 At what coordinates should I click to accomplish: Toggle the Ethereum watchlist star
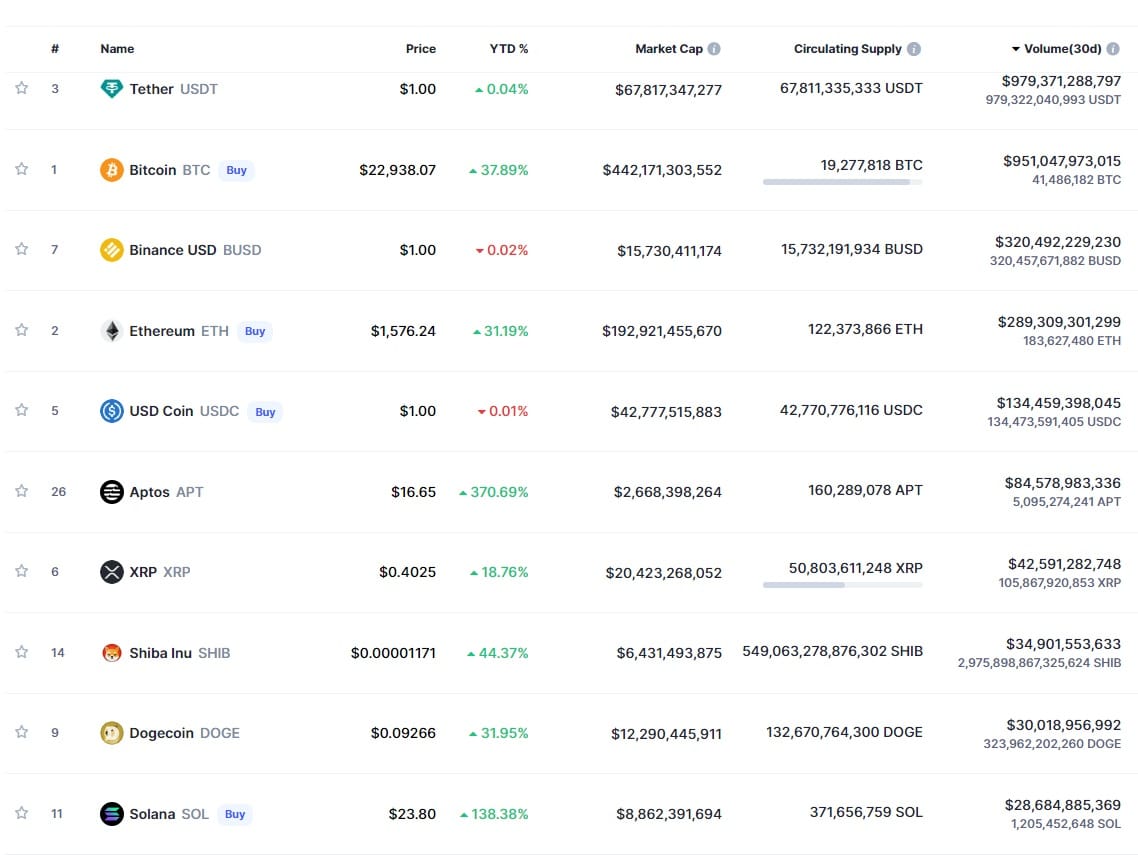[x=22, y=330]
